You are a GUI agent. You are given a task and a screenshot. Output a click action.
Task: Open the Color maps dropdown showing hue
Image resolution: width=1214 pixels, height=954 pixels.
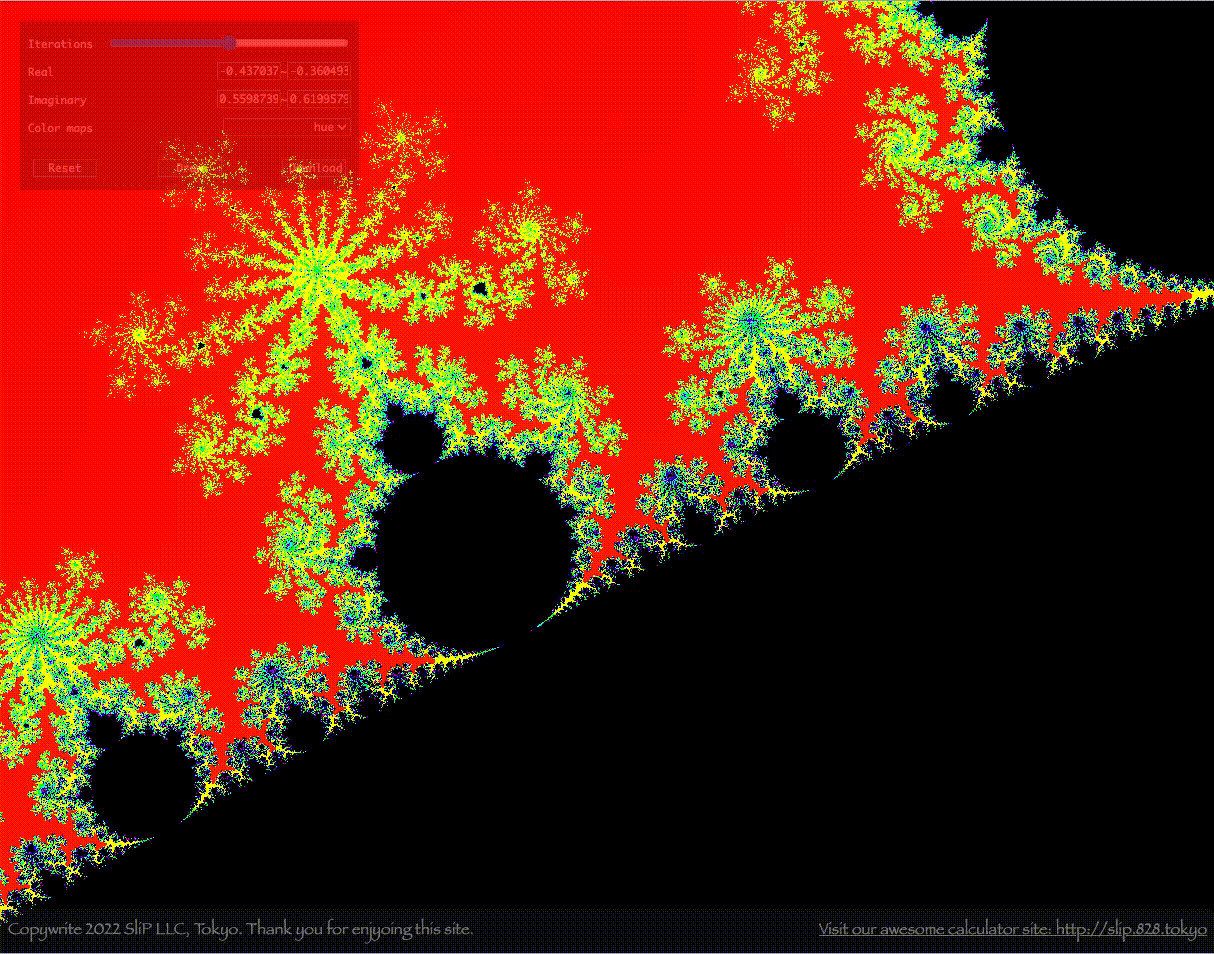click(x=287, y=127)
